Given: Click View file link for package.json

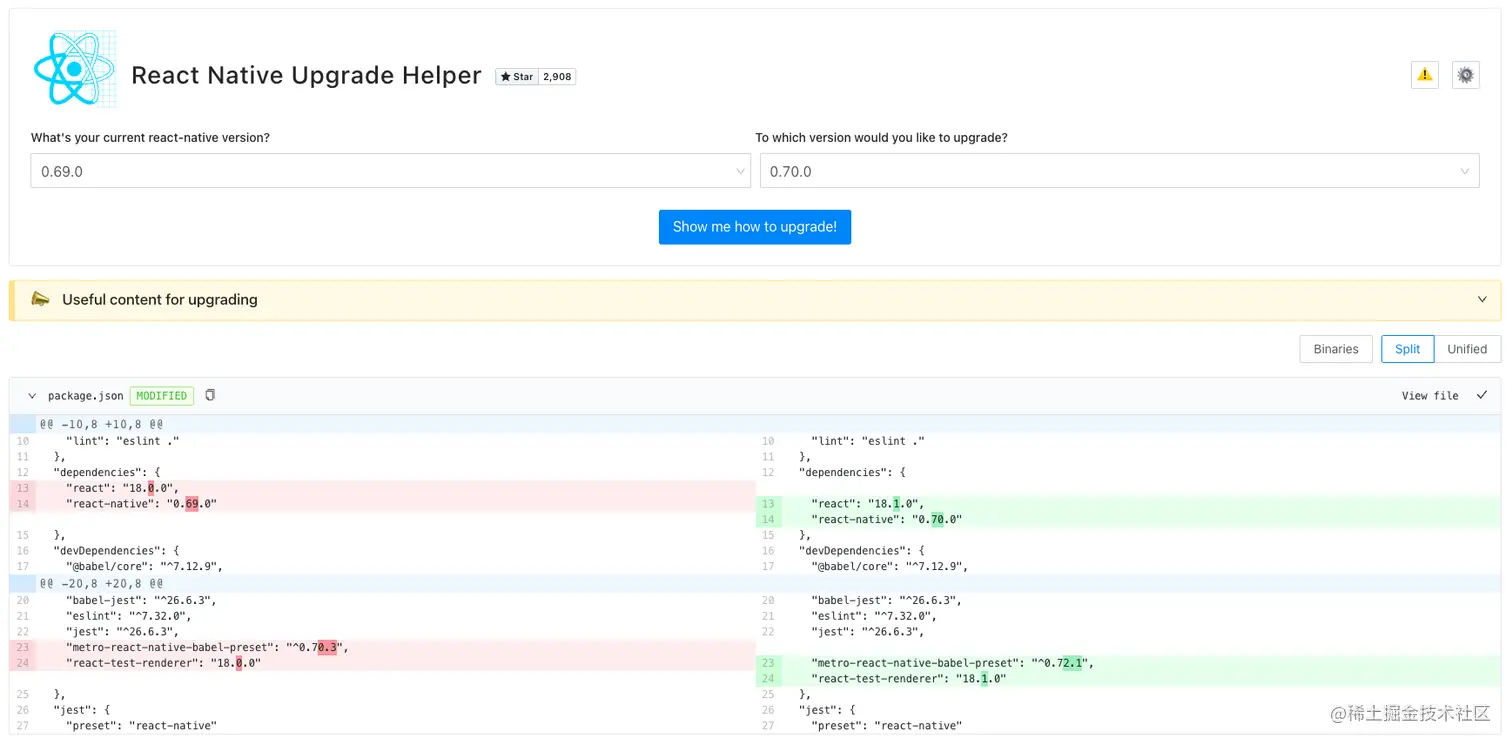Looking at the screenshot, I should 1430,396.
